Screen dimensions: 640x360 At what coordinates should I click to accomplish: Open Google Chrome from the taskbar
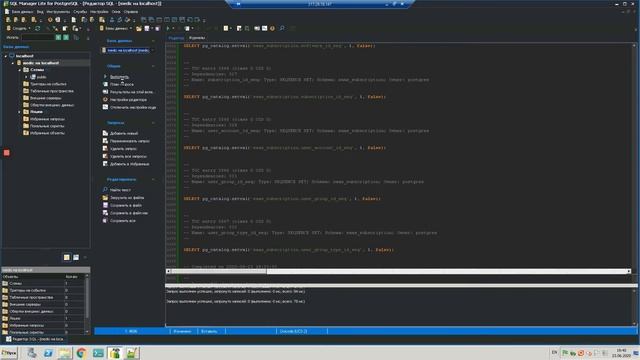(x=81, y=353)
